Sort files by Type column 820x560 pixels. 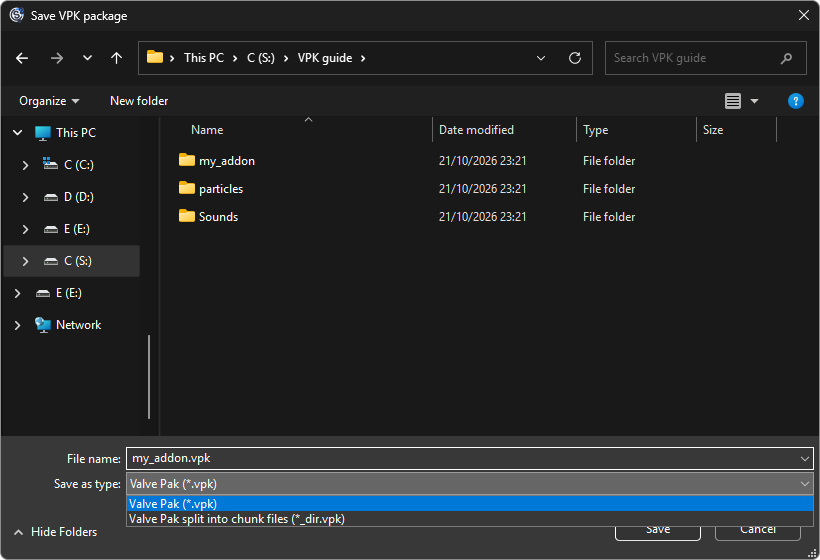click(x=595, y=130)
